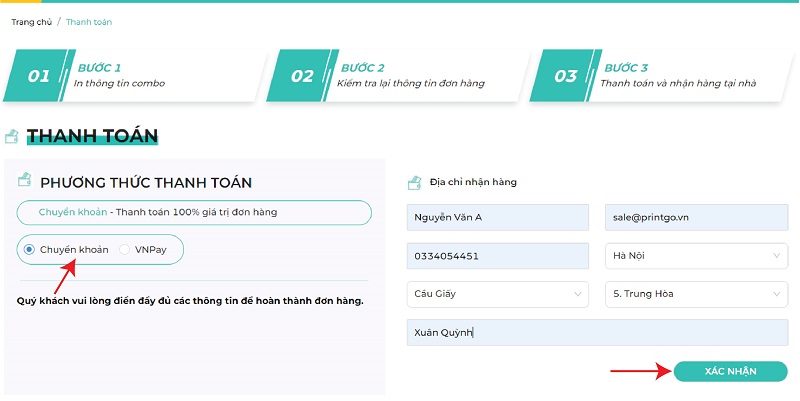The width and height of the screenshot is (800, 401).
Task: Click the 03 step number badge
Action: coord(566,76)
